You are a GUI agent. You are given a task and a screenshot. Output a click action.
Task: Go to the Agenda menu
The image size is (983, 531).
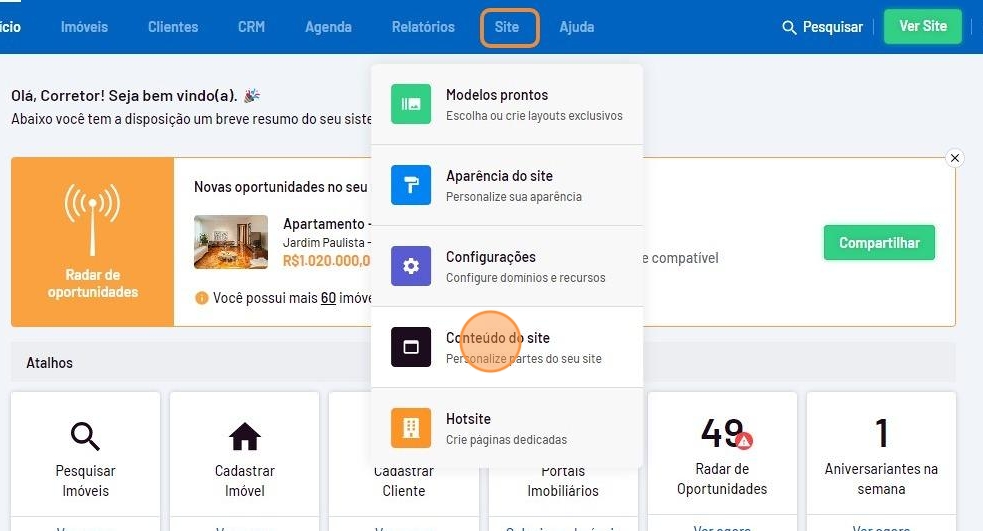tap(328, 27)
